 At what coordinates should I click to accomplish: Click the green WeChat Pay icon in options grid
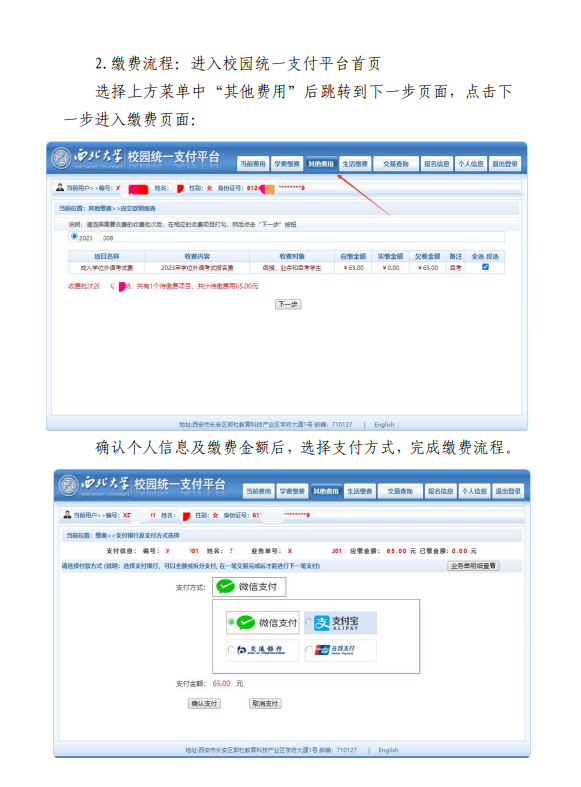click(246, 623)
